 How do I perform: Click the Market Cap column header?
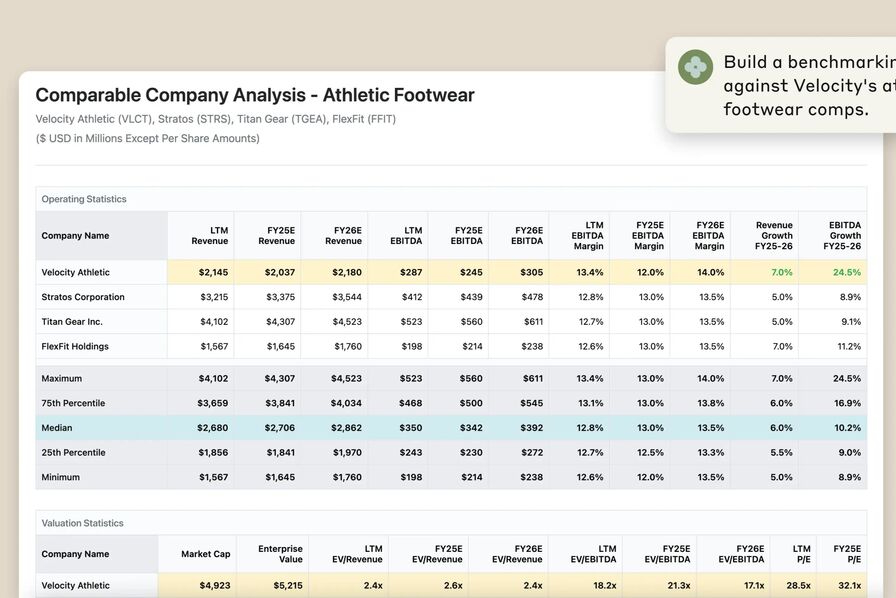pyautogui.click(x=206, y=554)
